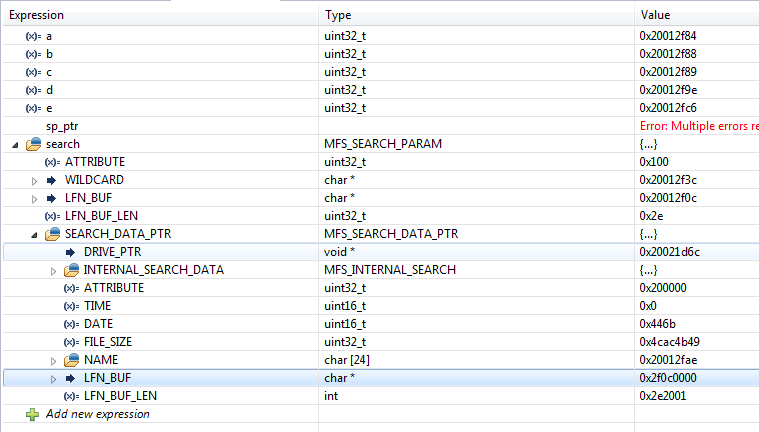Click the variable icon beside FILE_SIZE
The image size is (759, 432).
coord(71,342)
